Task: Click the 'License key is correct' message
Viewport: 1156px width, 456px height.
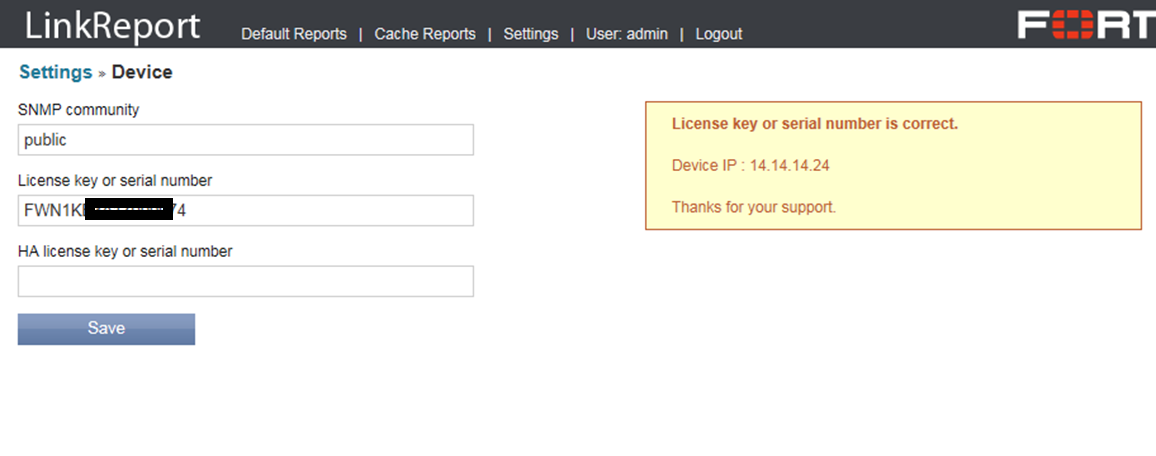Action: click(x=814, y=124)
